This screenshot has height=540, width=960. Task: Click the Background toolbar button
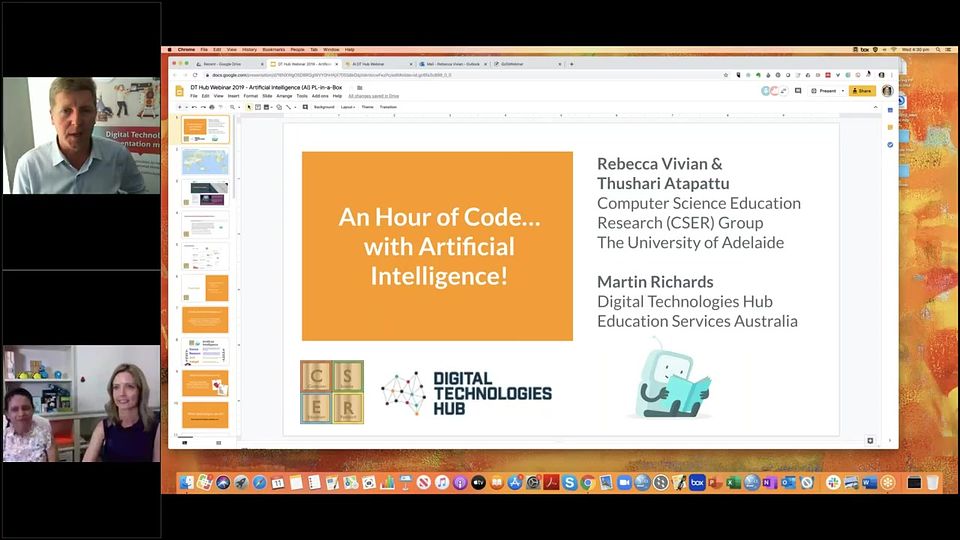[324, 107]
